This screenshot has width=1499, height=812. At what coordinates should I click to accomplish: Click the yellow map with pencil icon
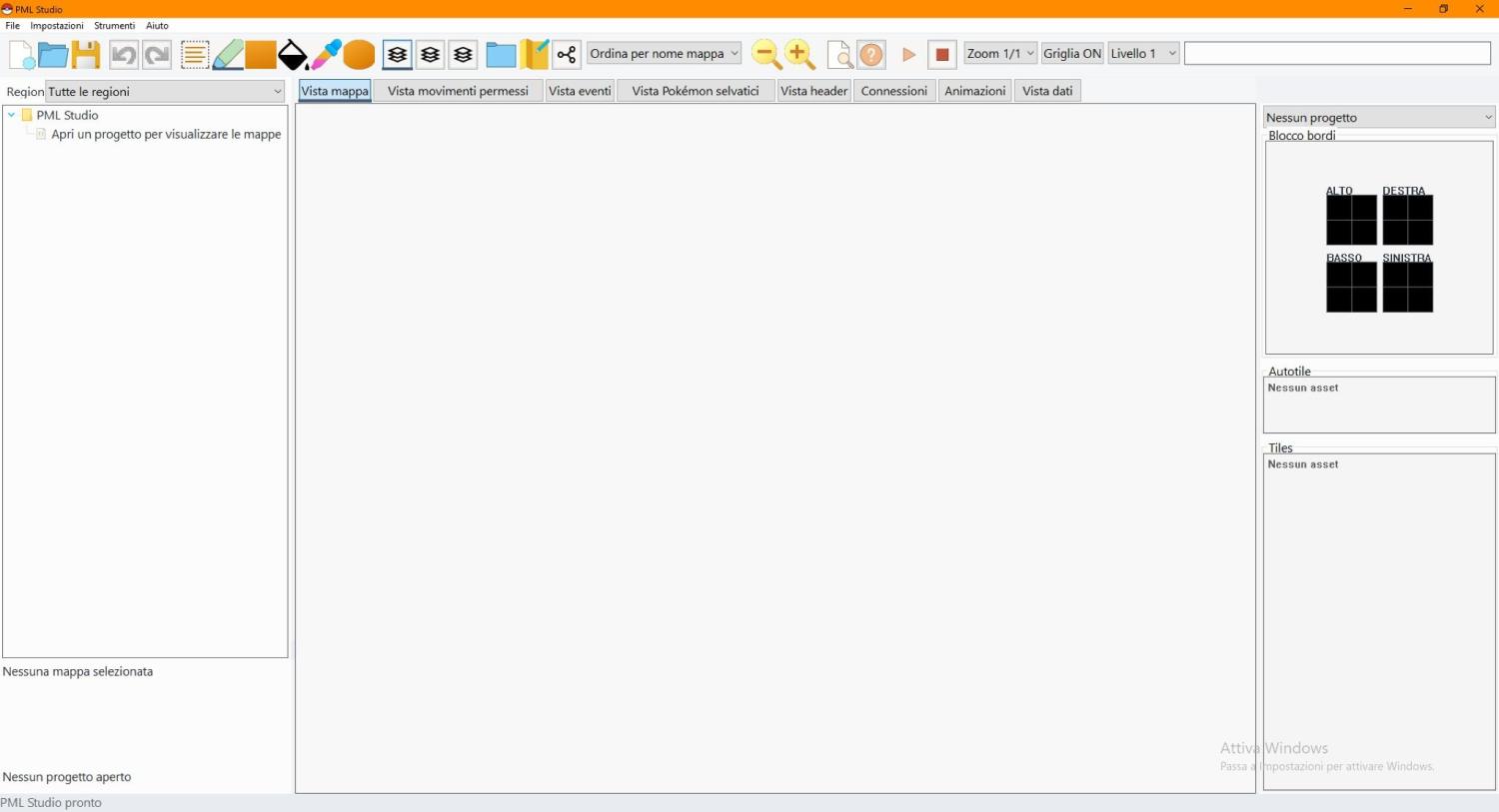coord(535,55)
